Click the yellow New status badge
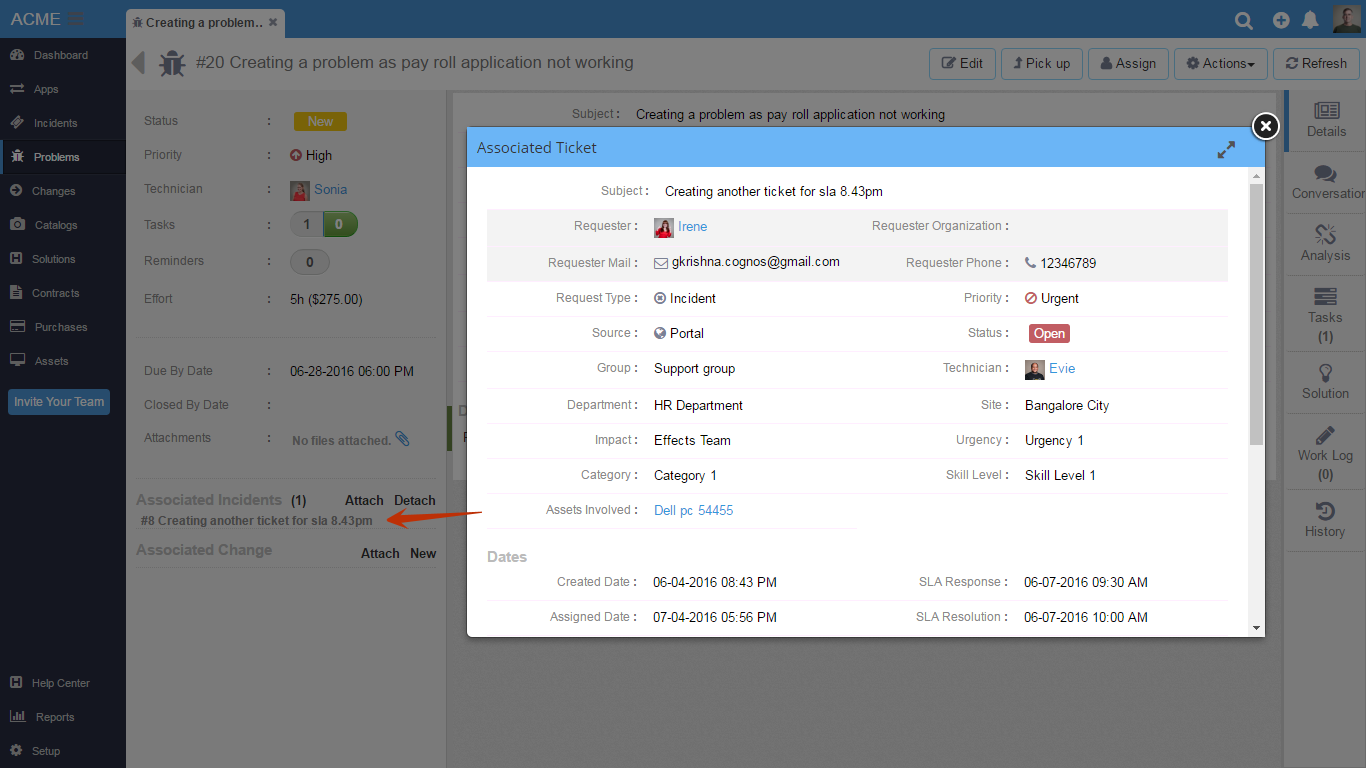Image resolution: width=1366 pixels, height=768 pixels. (320, 122)
